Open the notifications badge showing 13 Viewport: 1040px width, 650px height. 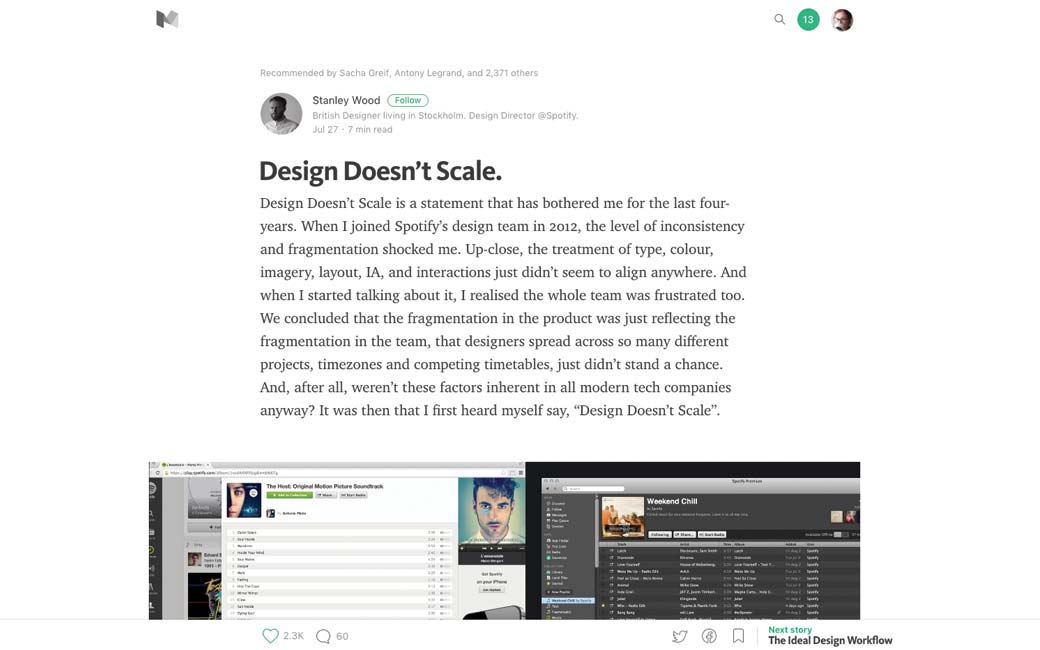point(808,19)
